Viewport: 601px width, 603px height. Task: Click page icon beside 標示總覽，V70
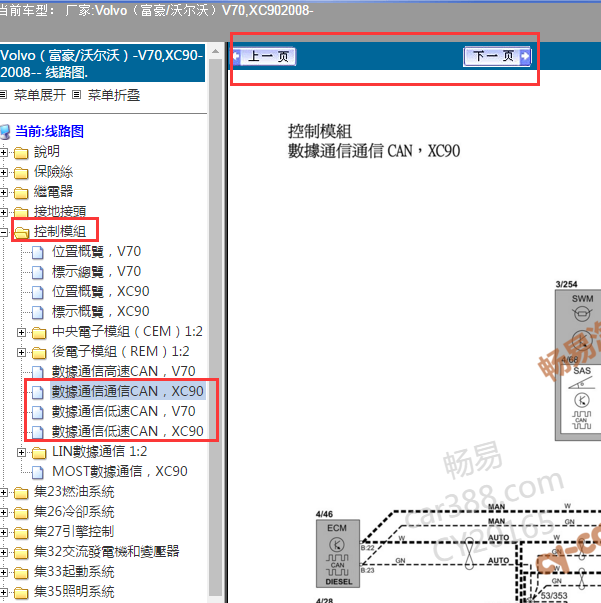pos(38,272)
